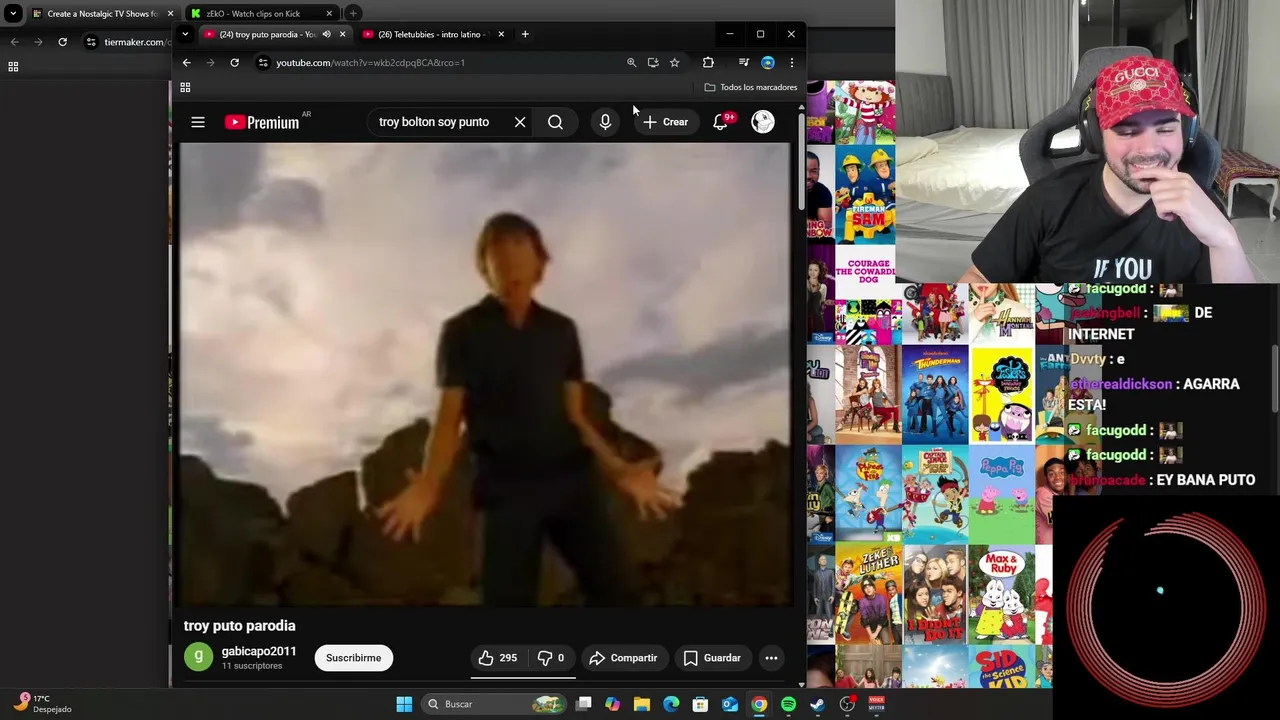Open more actions three-dot menu
Image resolution: width=1280 pixels, height=720 pixels.
(771, 658)
